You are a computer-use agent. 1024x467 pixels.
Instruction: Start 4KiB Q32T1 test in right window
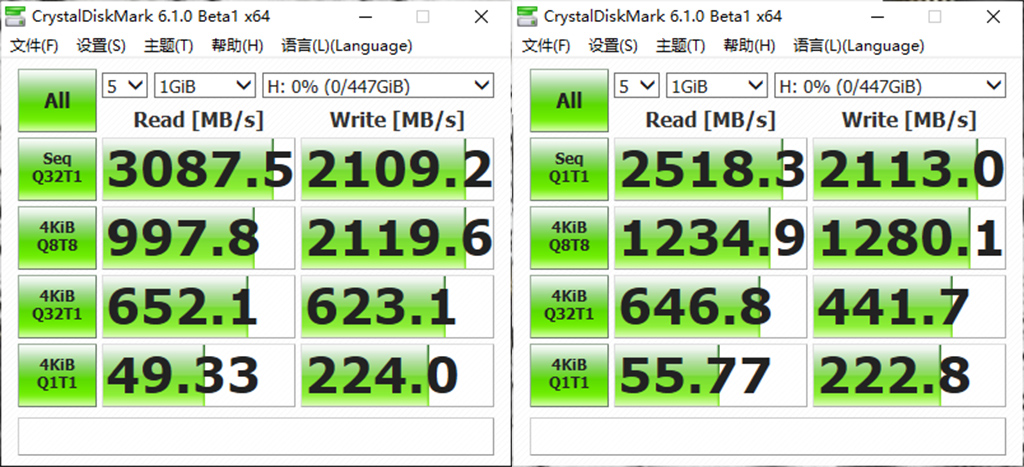569,306
